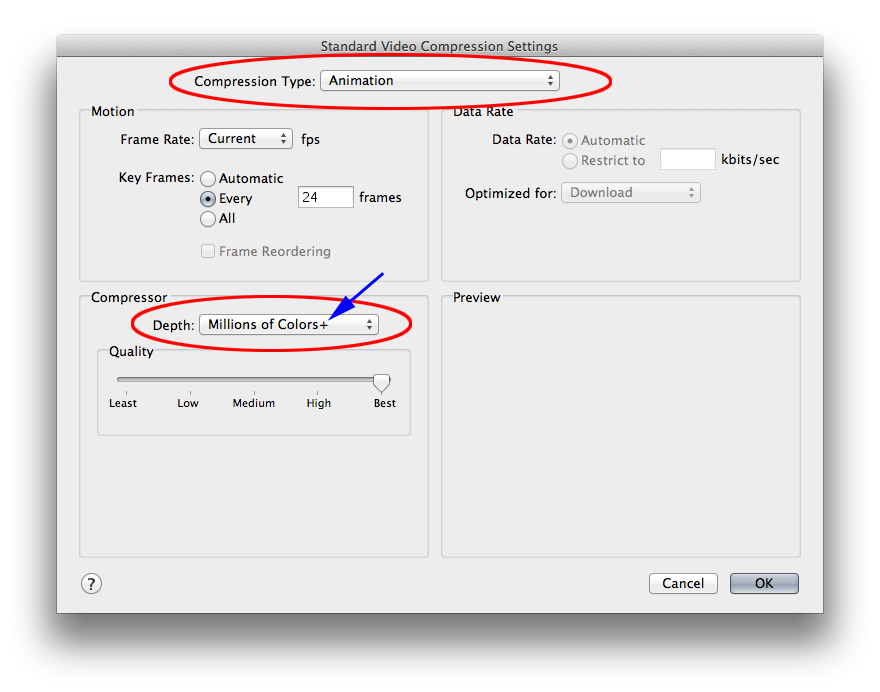
Task: Click the fps unit label
Action: [x=310, y=139]
